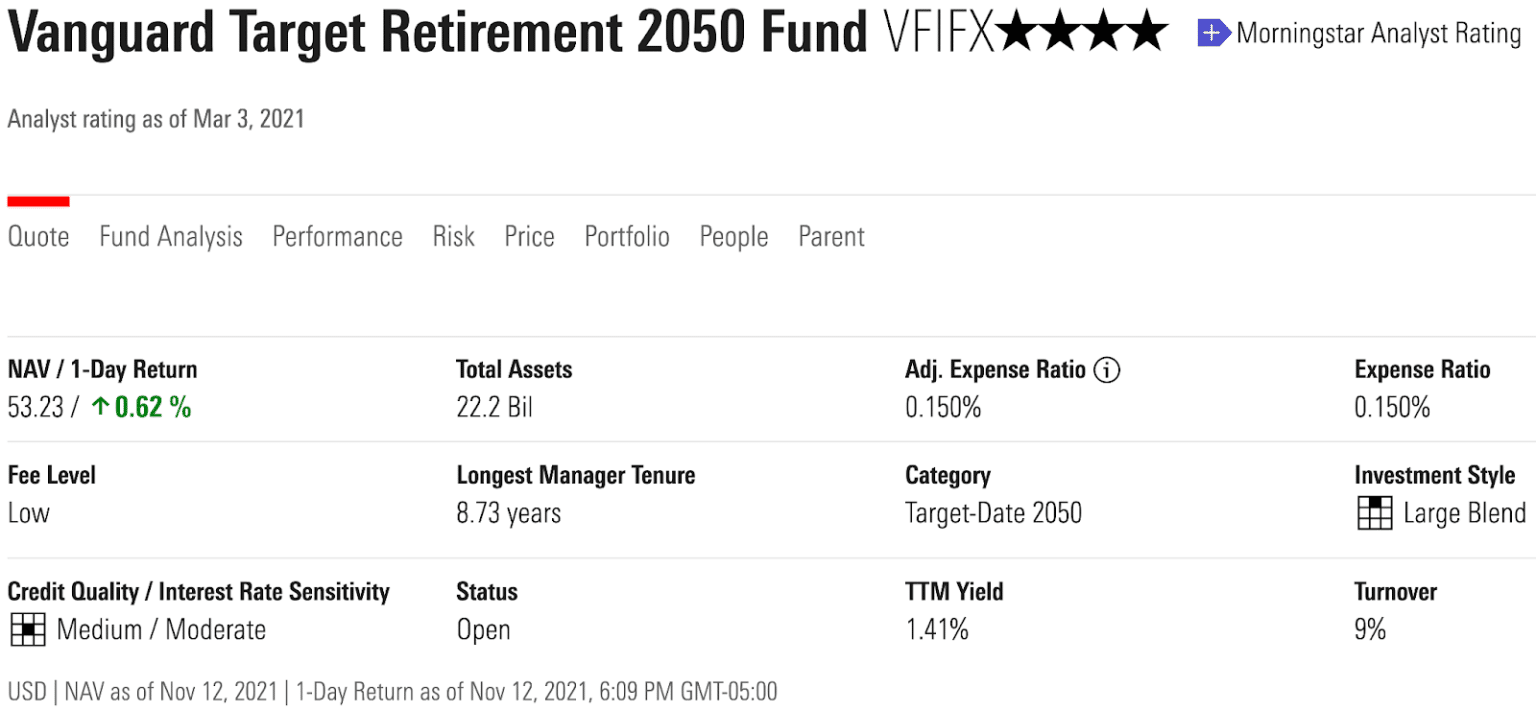Open the Fund Analysis section
This screenshot has width=1536, height=710.
click(x=170, y=236)
